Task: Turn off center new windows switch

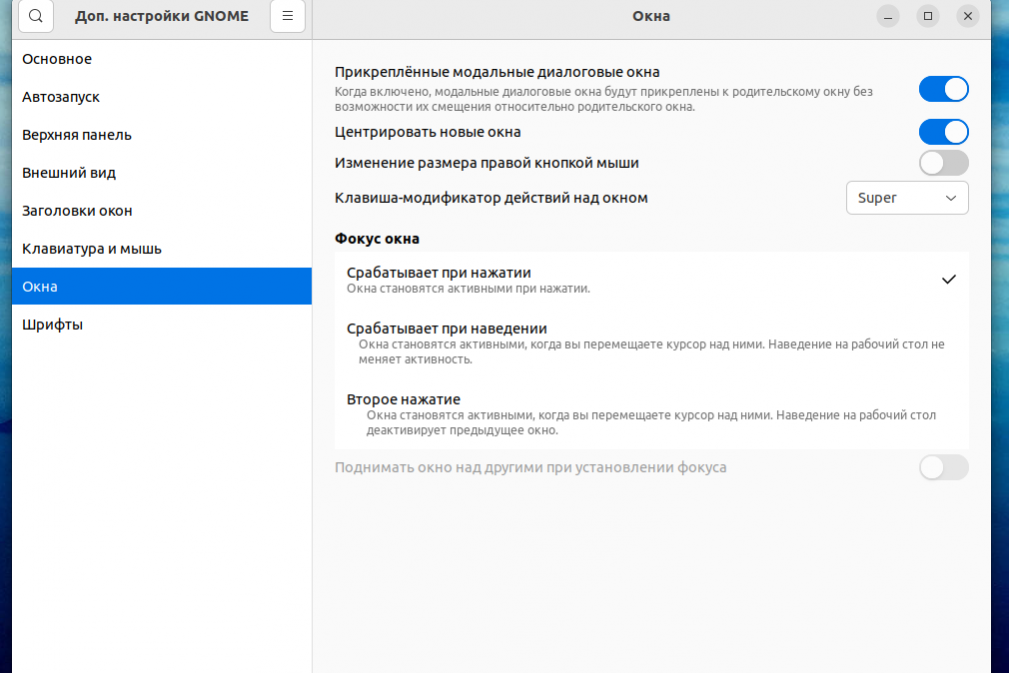Action: click(943, 132)
